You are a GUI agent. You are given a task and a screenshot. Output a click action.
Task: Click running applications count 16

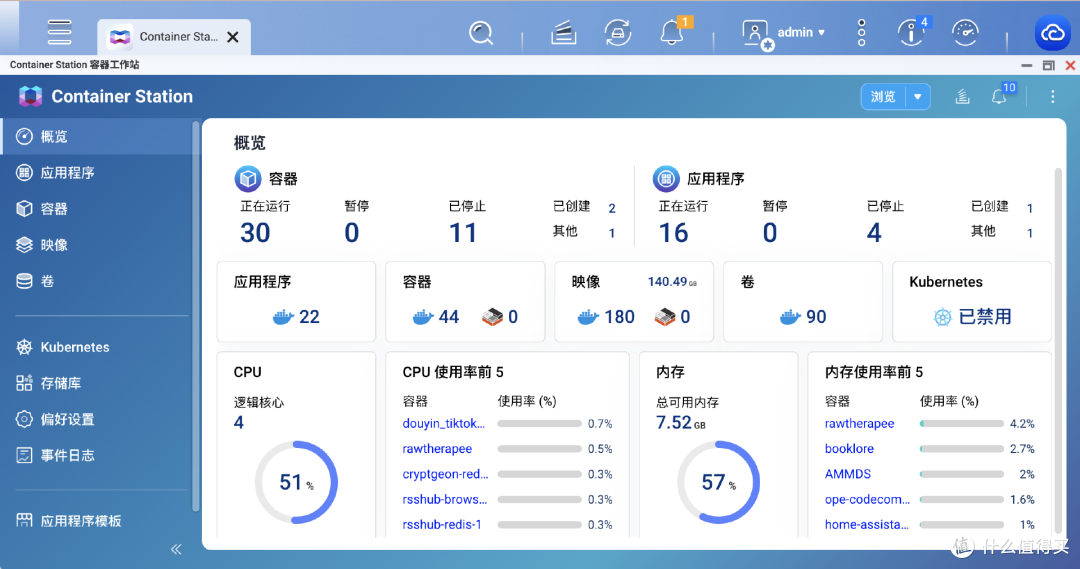[674, 233]
